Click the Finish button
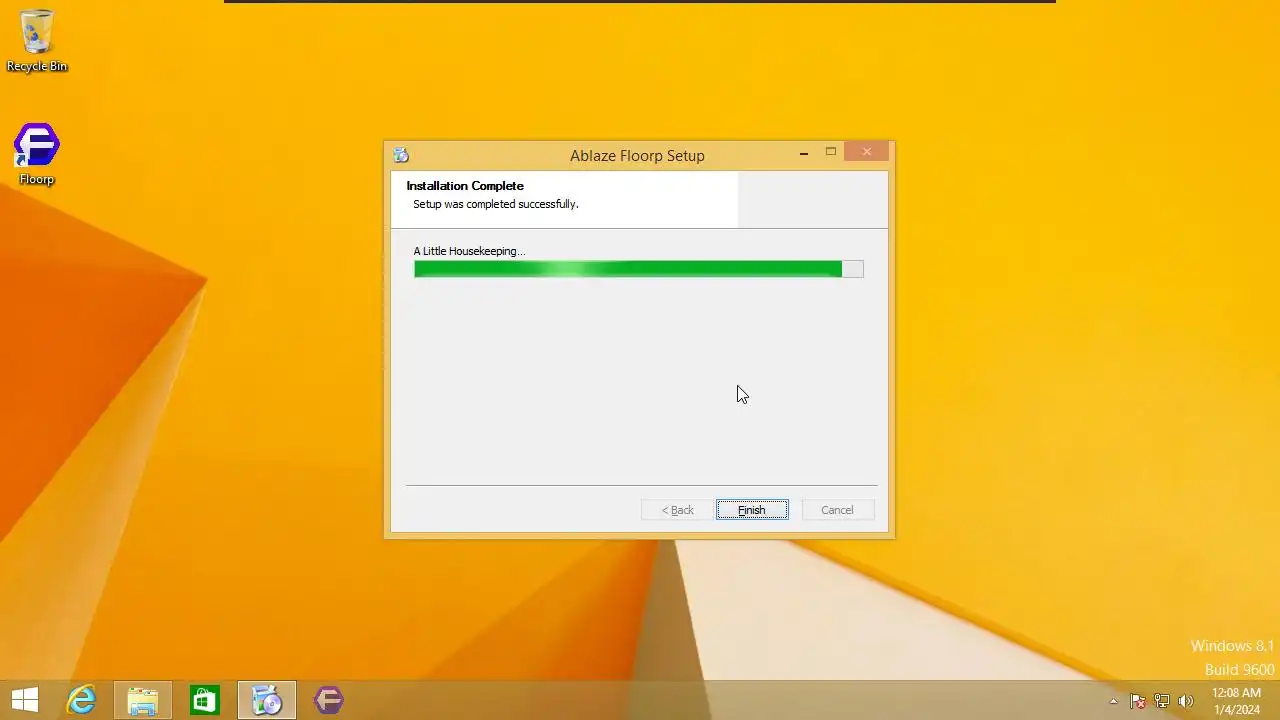The width and height of the screenshot is (1280, 720). (752, 510)
